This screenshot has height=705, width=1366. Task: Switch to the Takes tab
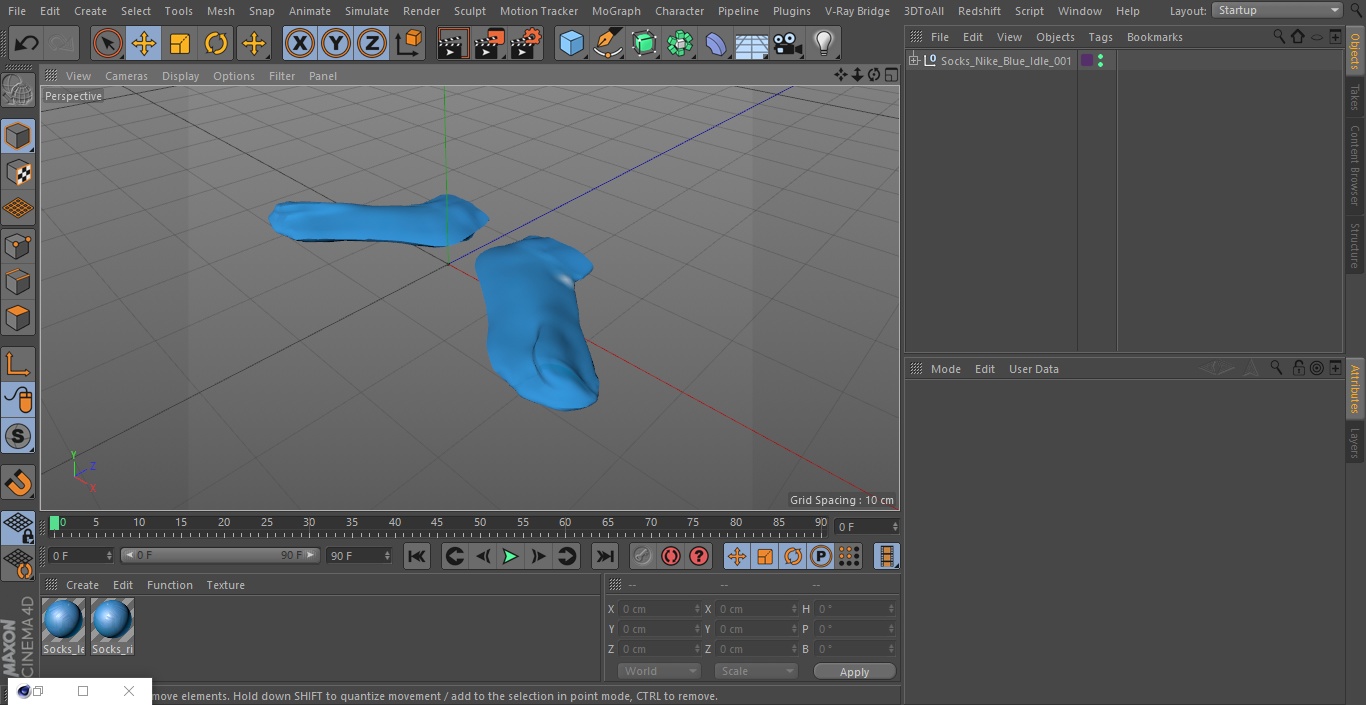point(1355,97)
